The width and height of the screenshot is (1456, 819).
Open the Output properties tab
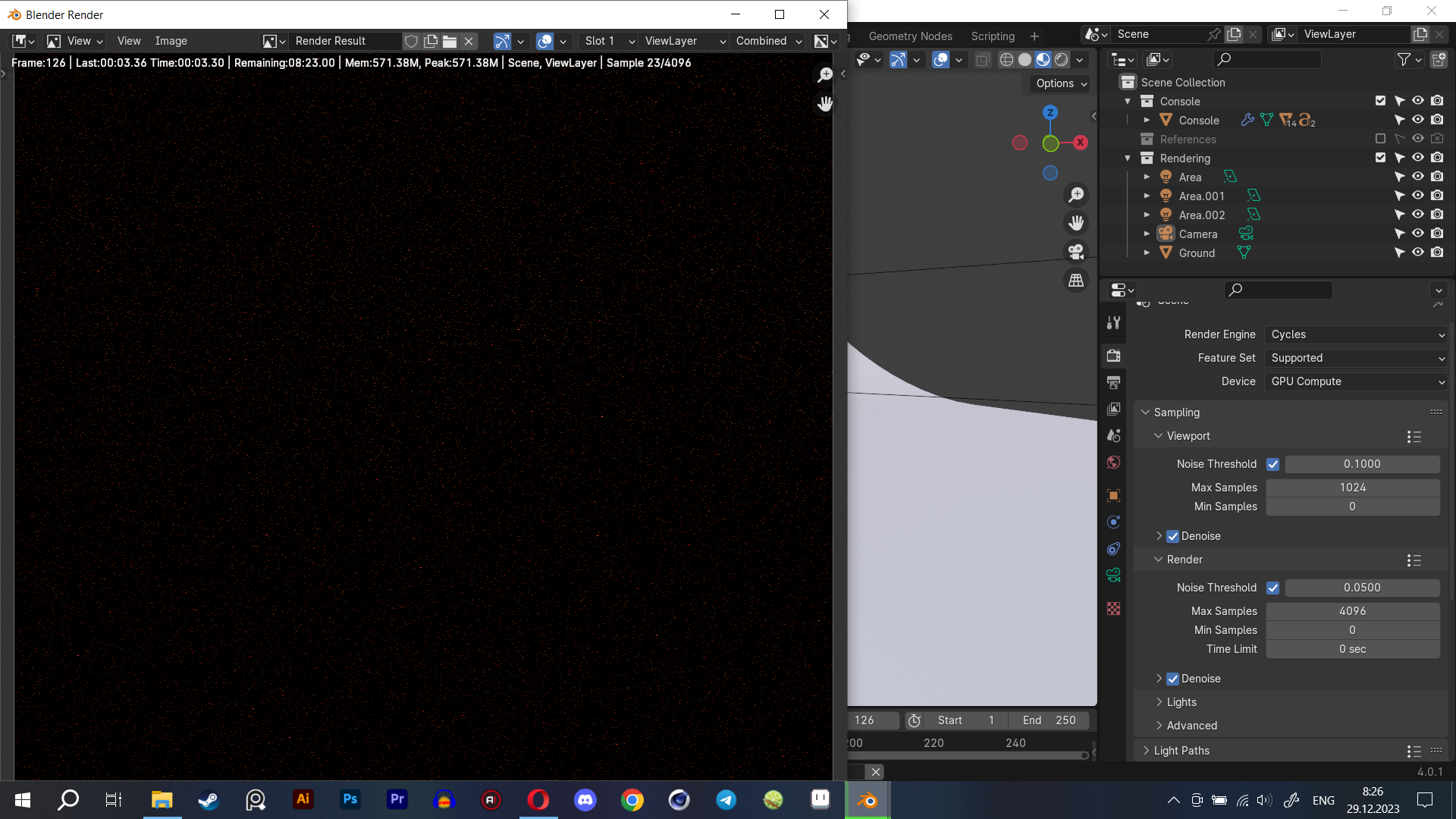click(1113, 382)
